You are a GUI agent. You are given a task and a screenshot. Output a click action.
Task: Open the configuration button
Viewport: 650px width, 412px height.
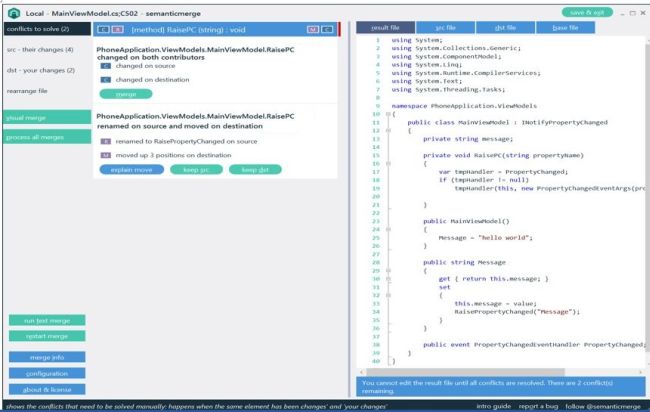[x=47, y=373]
